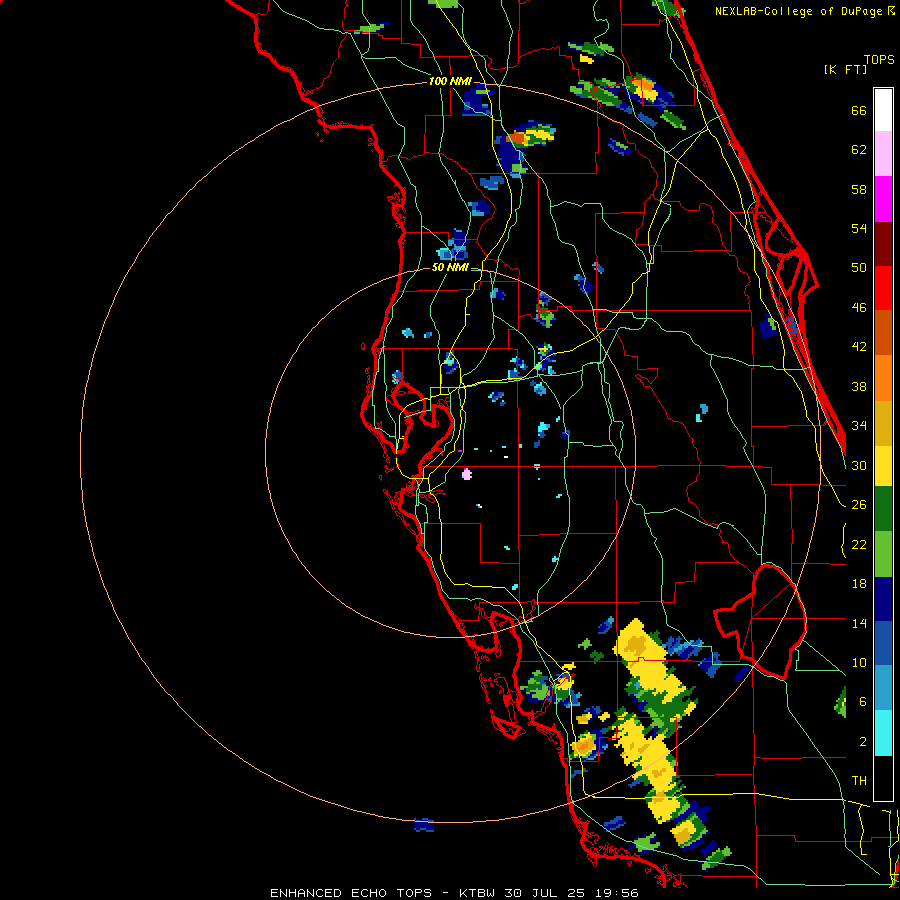Click the 18 legend value
Viewport: 900px width, 900px height.
(859, 584)
